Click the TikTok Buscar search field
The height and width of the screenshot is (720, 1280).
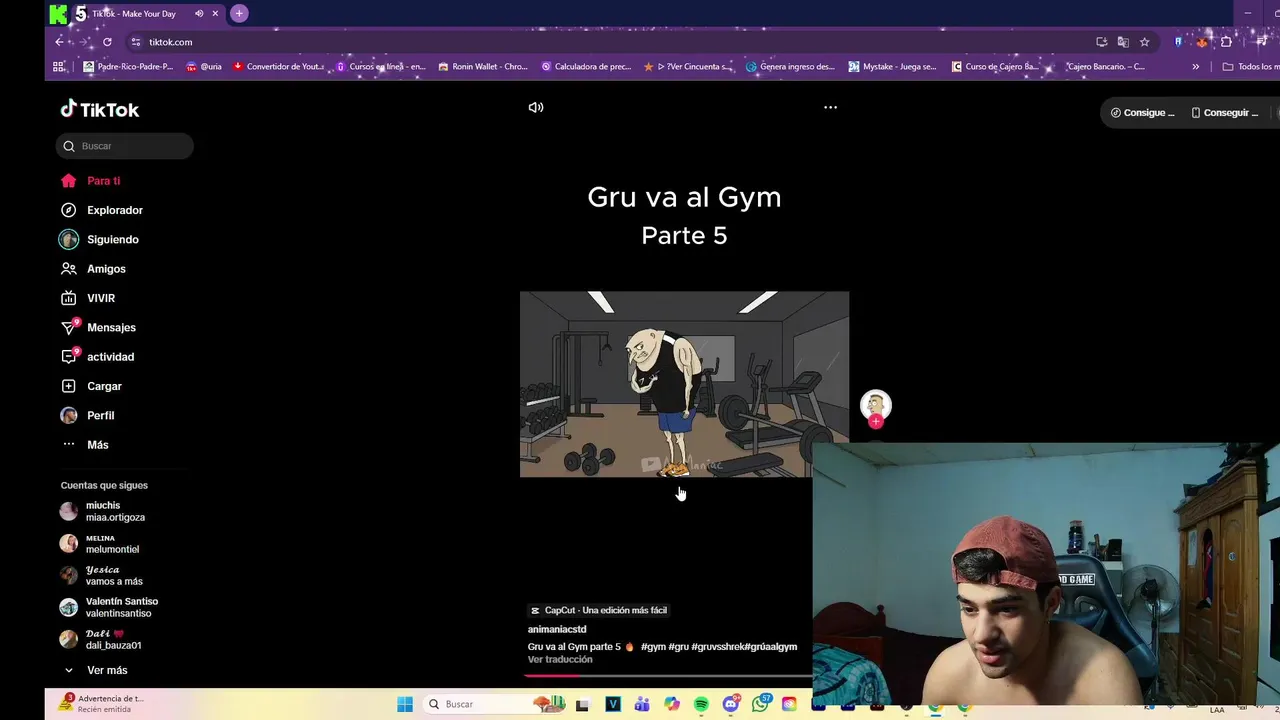(x=125, y=146)
